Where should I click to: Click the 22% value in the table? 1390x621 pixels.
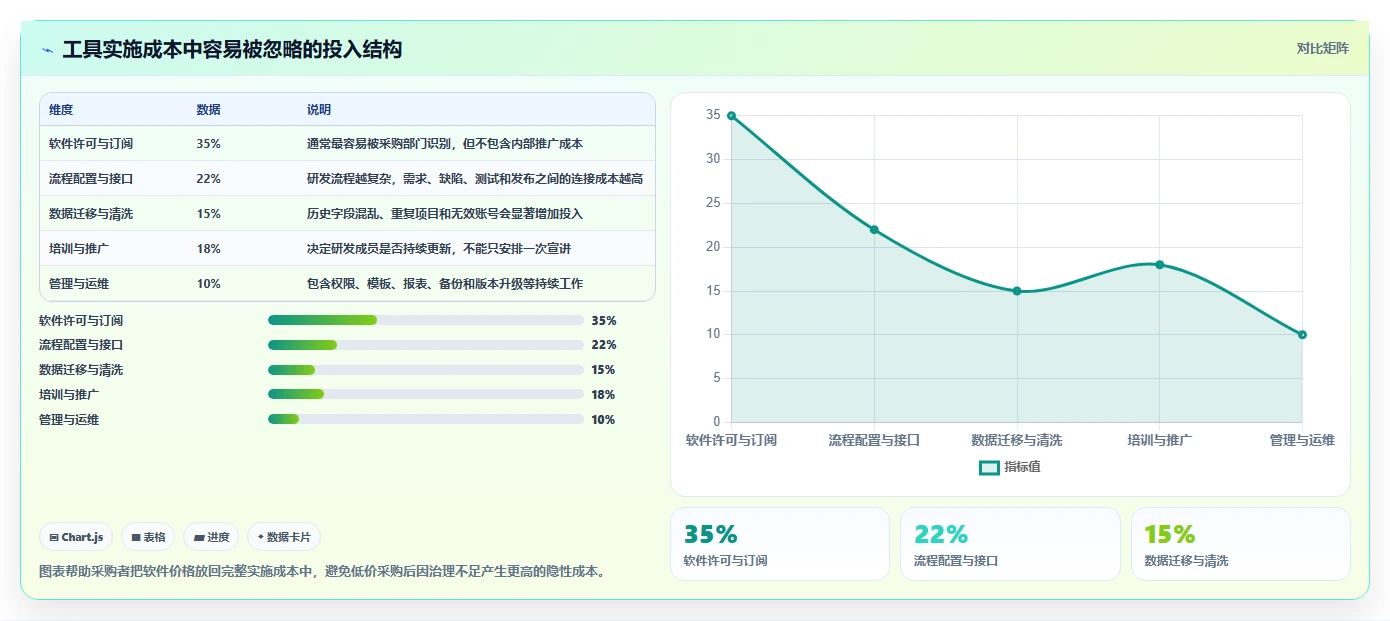point(208,179)
